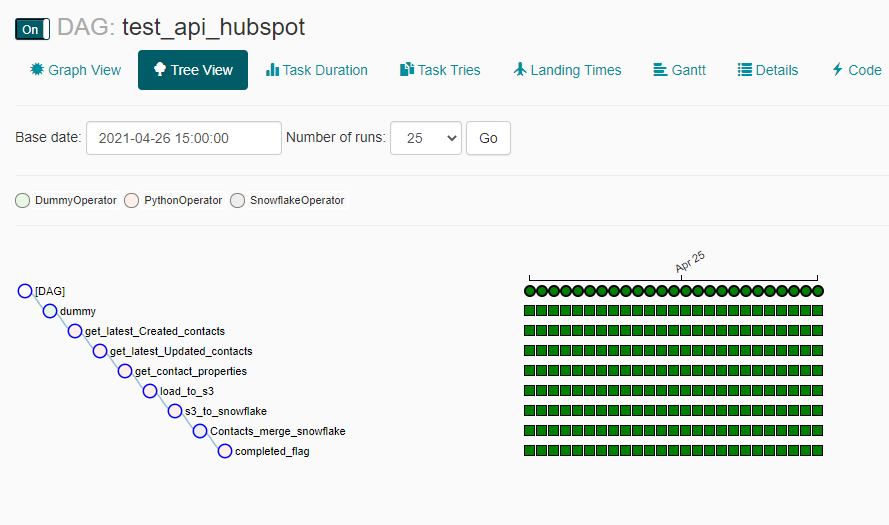This screenshot has height=525, width=889.
Task: Show the Details tab
Action: [768, 70]
